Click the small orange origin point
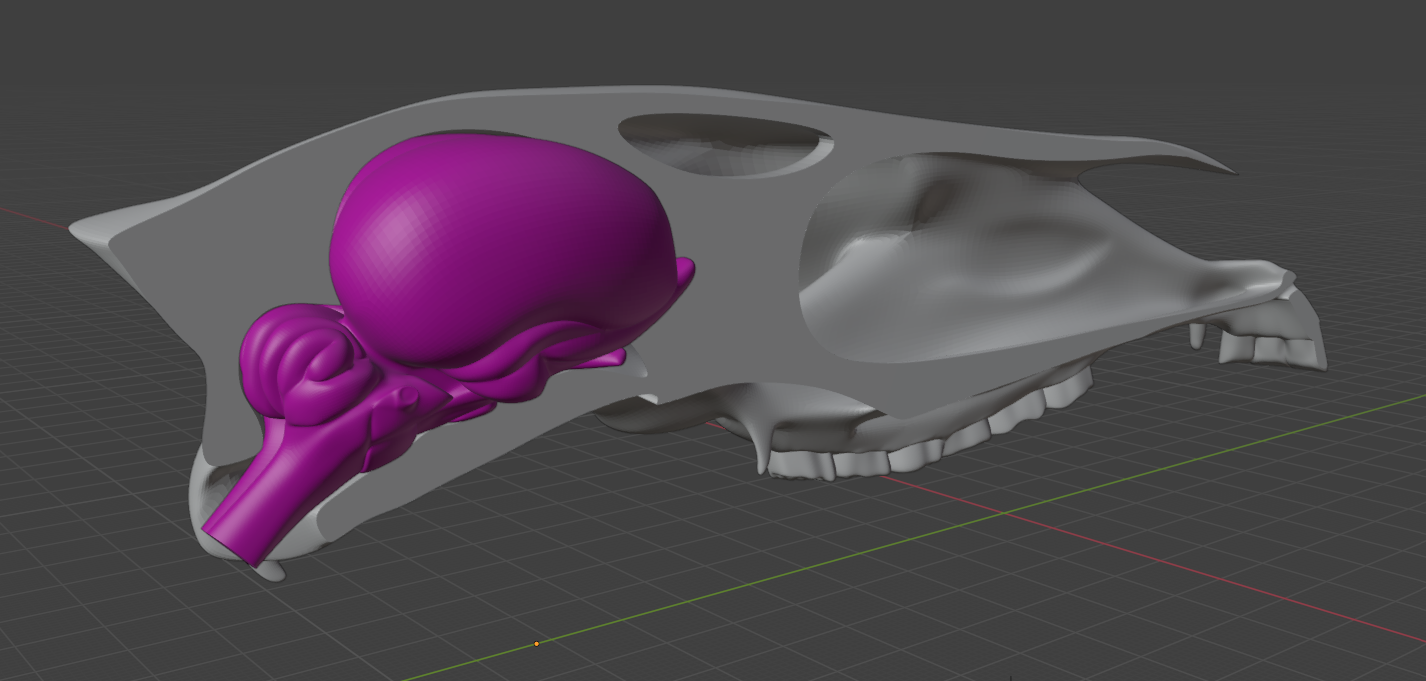Viewport: 1426px width, 681px height. (x=537, y=644)
